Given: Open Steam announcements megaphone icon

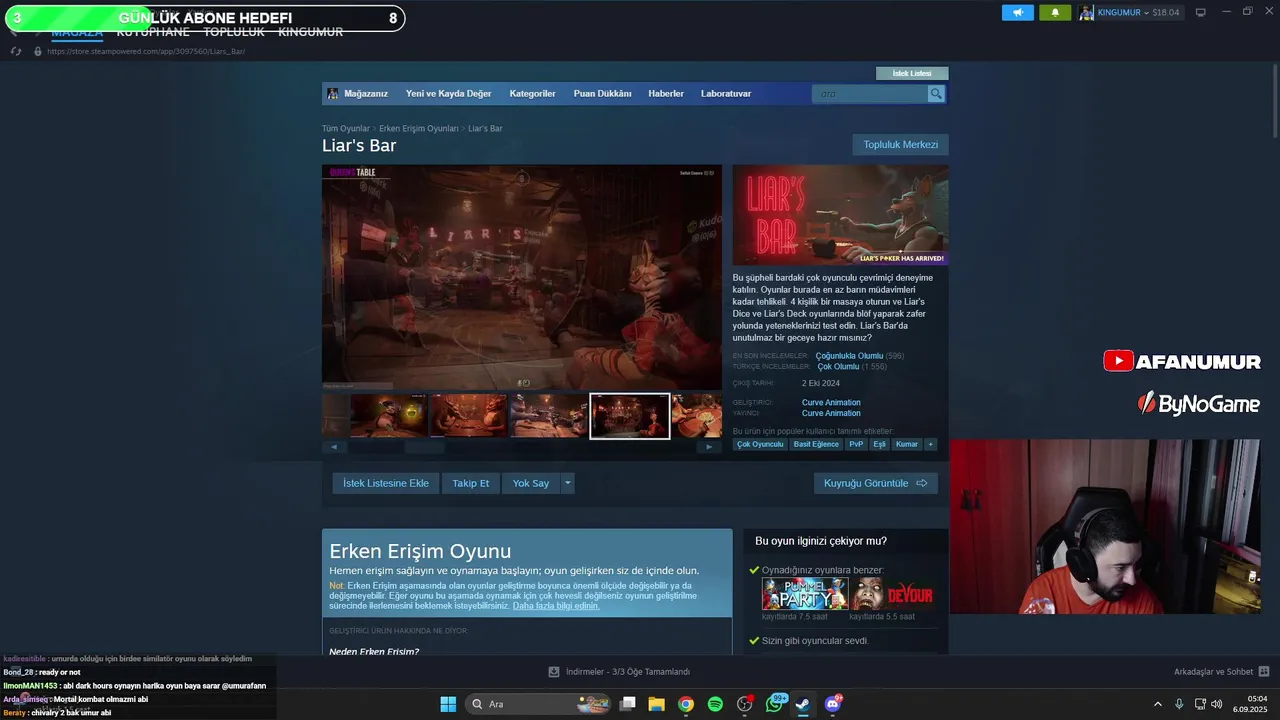Looking at the screenshot, I should [1017, 13].
